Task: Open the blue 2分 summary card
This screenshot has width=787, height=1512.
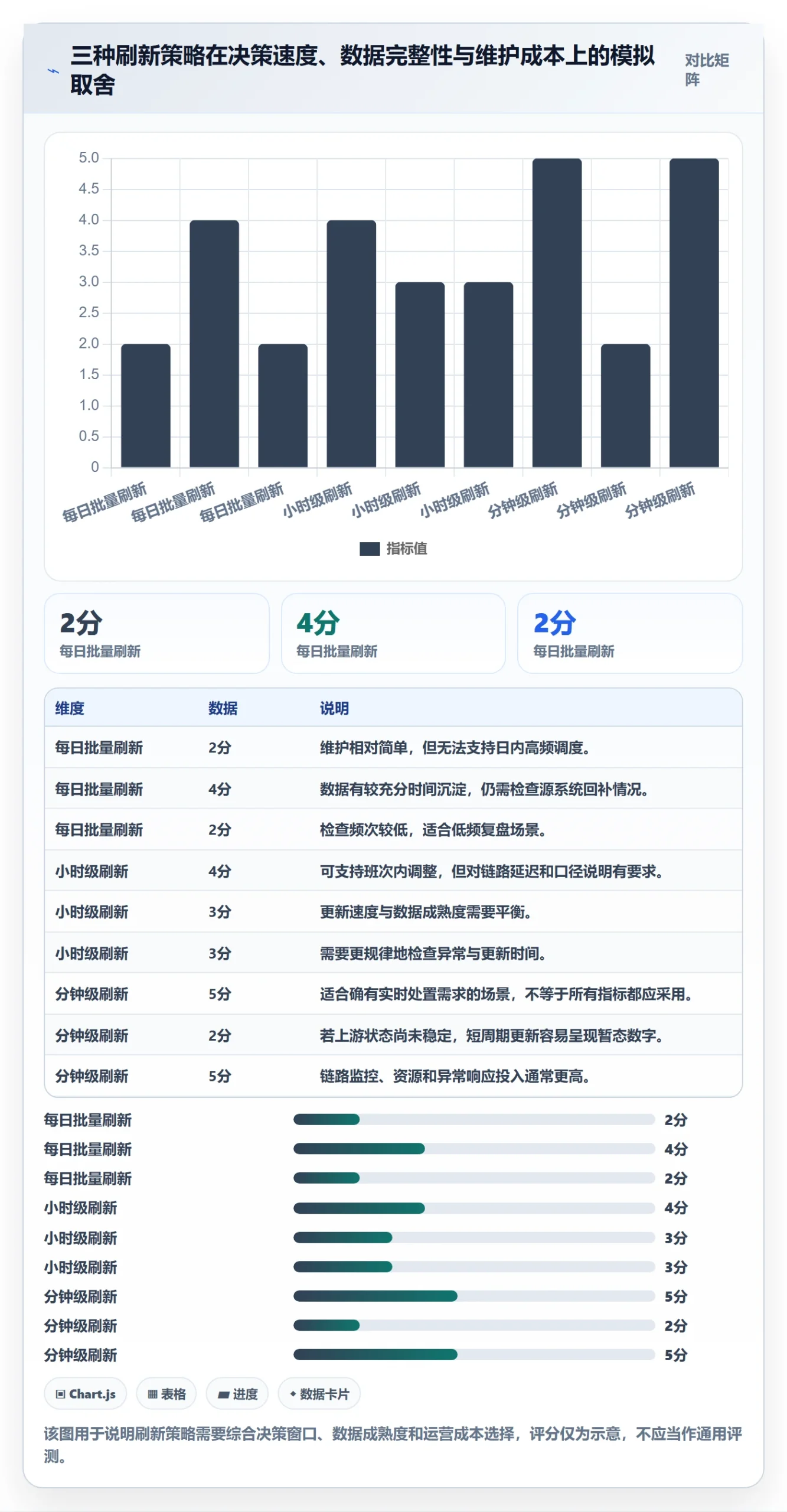Action: (630, 633)
